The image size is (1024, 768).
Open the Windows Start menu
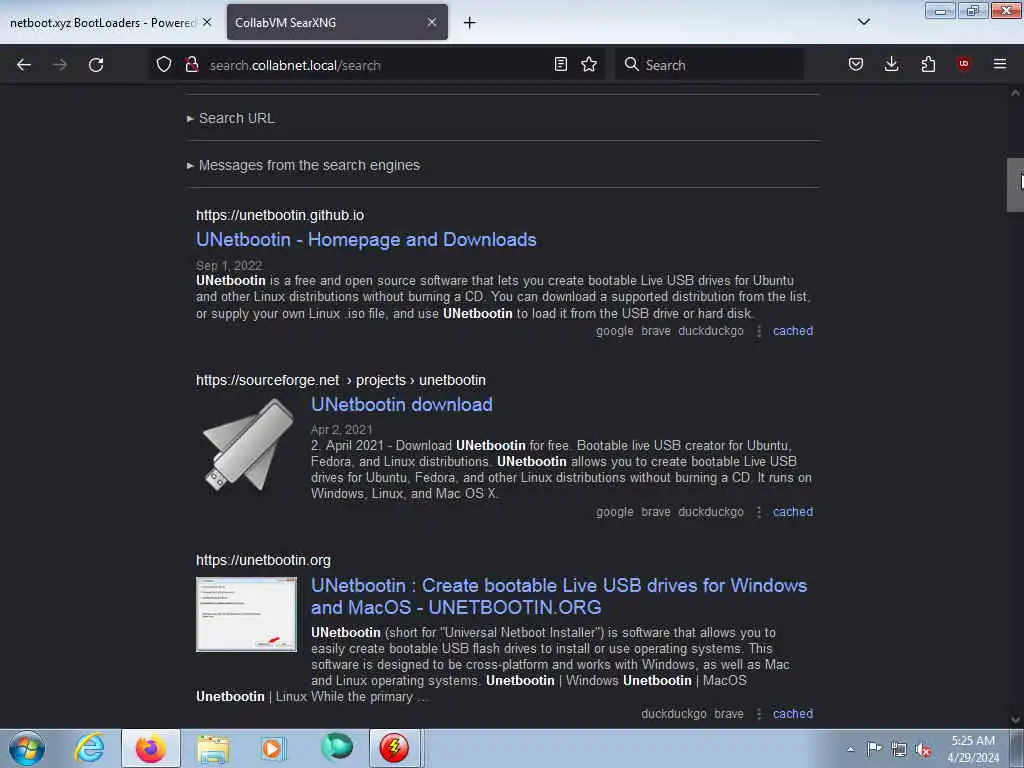(x=27, y=748)
